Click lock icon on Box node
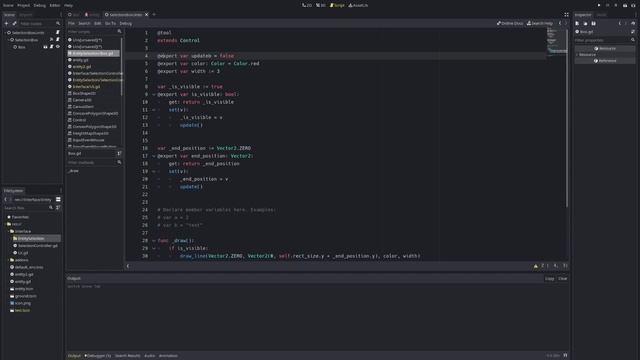The height and width of the screenshot is (360, 640). [x=45, y=47]
